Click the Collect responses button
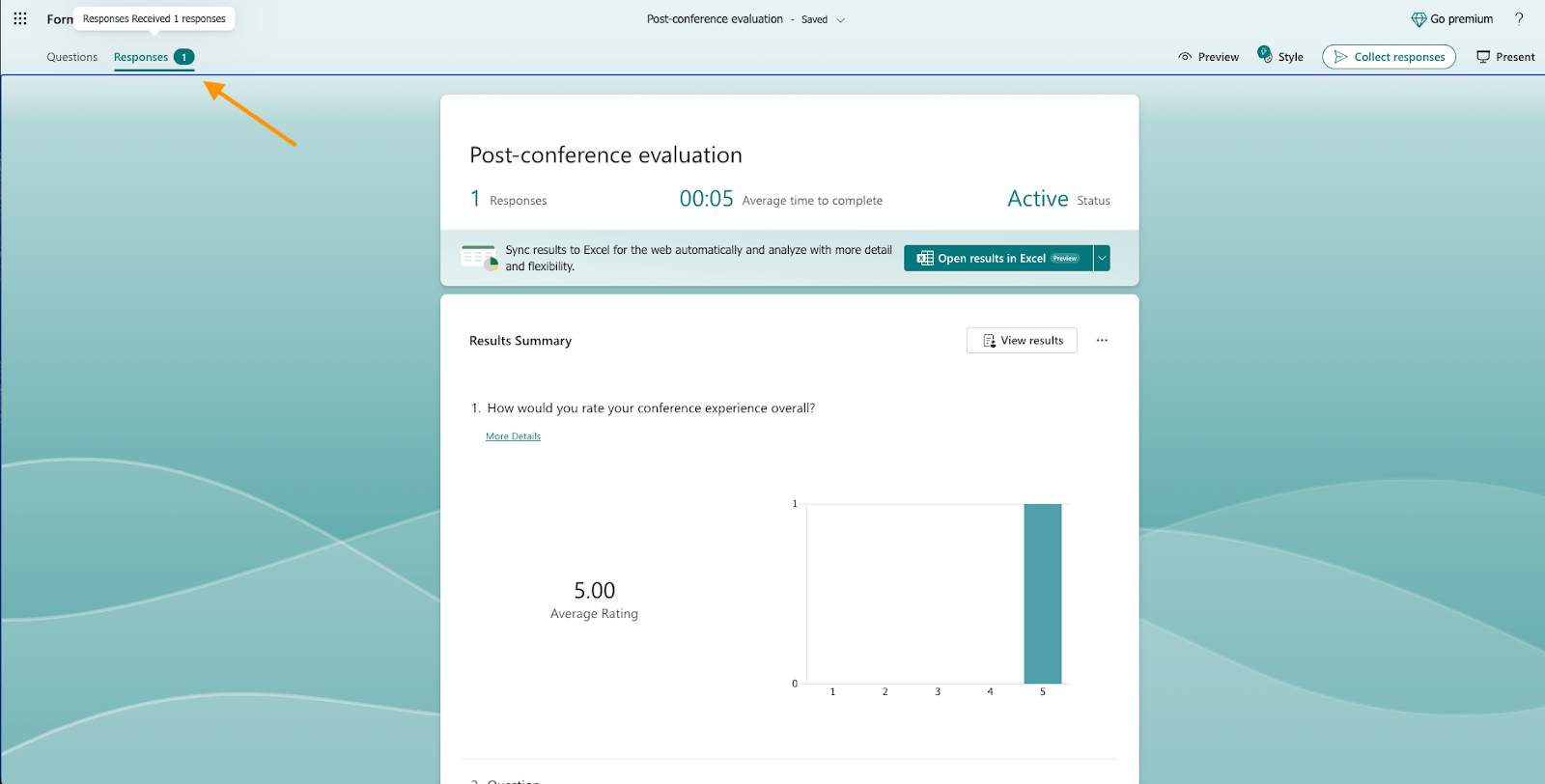 tap(1389, 57)
